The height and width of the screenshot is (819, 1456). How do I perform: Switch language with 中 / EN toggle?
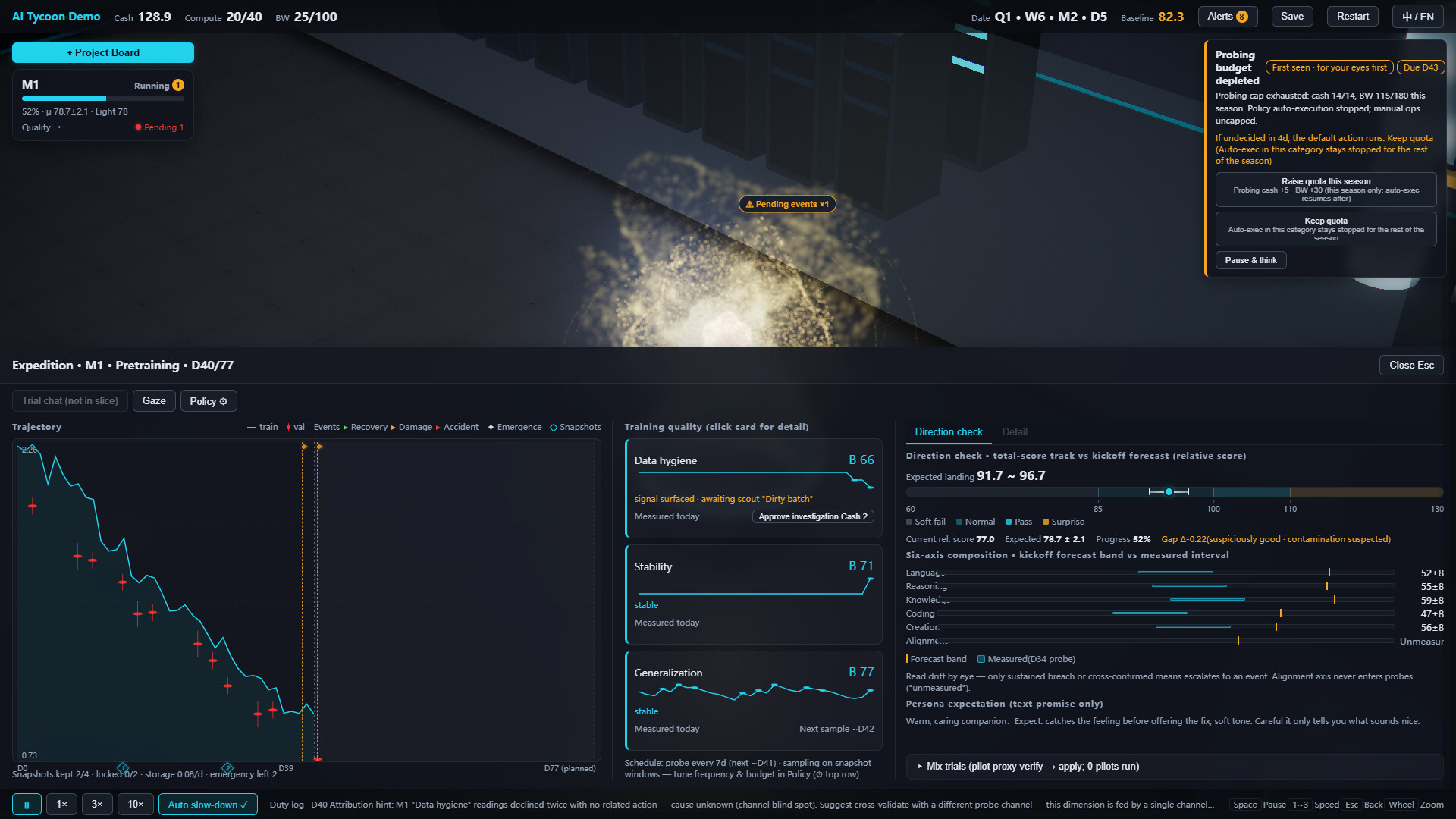coord(1417,17)
